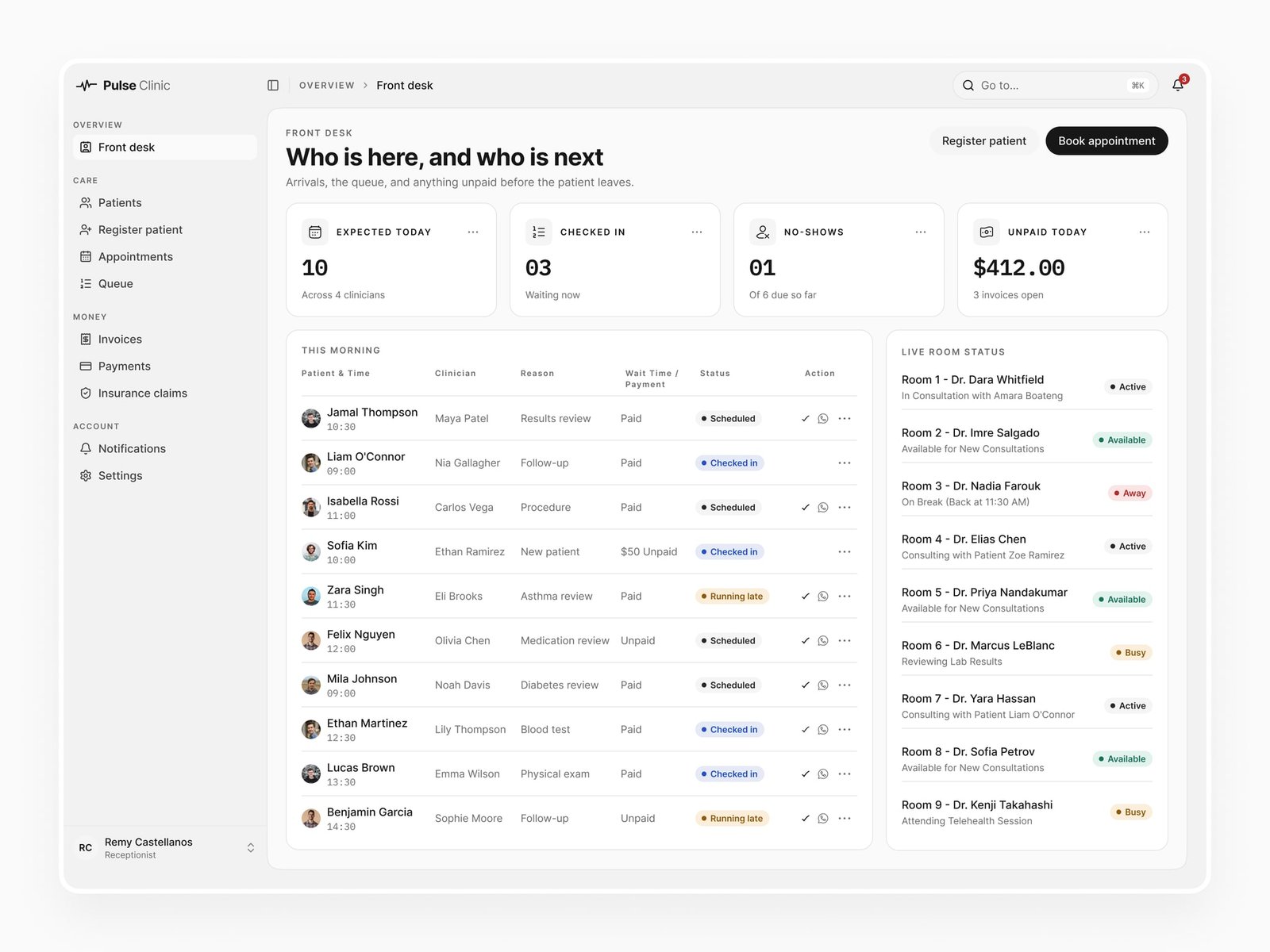
Task: Click WhatsApp icon for Mila Johnson
Action: pos(823,685)
